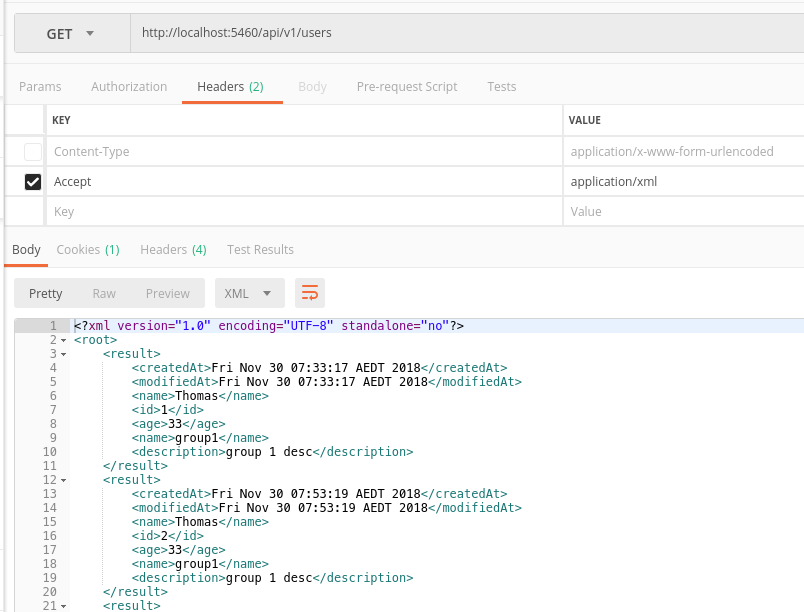Select the Raw response view
This screenshot has width=804, height=612.
point(104,293)
